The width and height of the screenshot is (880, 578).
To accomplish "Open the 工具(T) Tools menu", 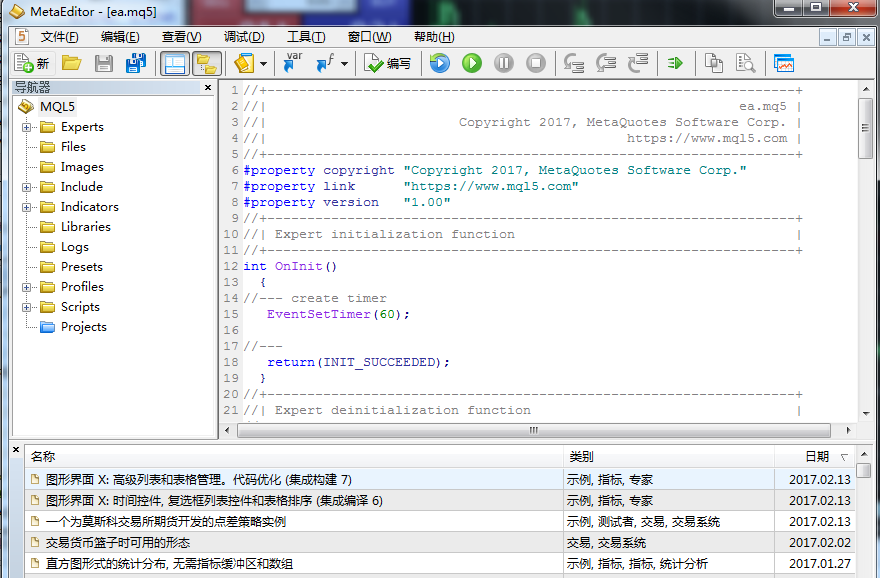I will pos(305,37).
